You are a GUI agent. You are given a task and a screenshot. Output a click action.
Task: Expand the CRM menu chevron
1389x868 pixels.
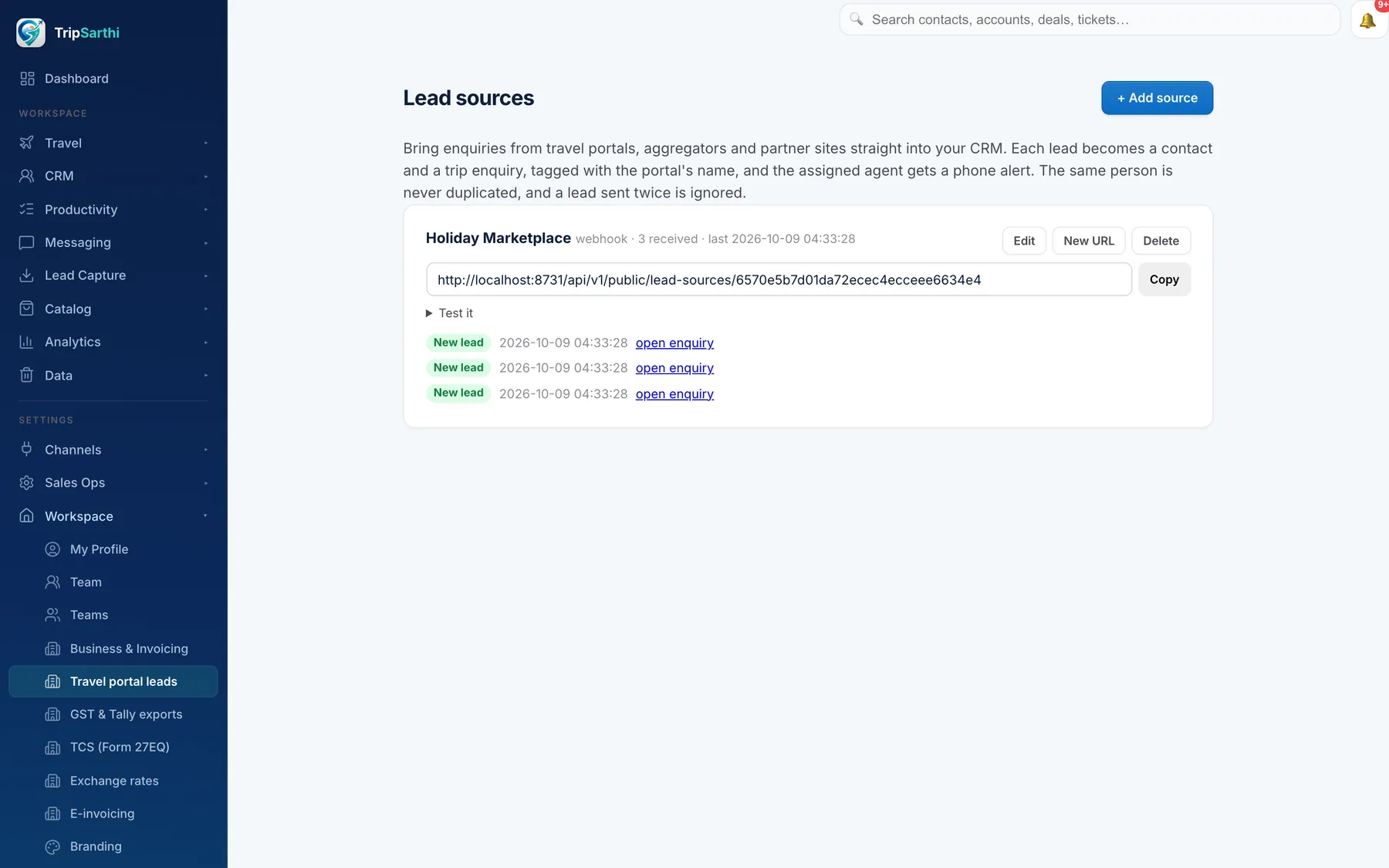pyautogui.click(x=206, y=177)
